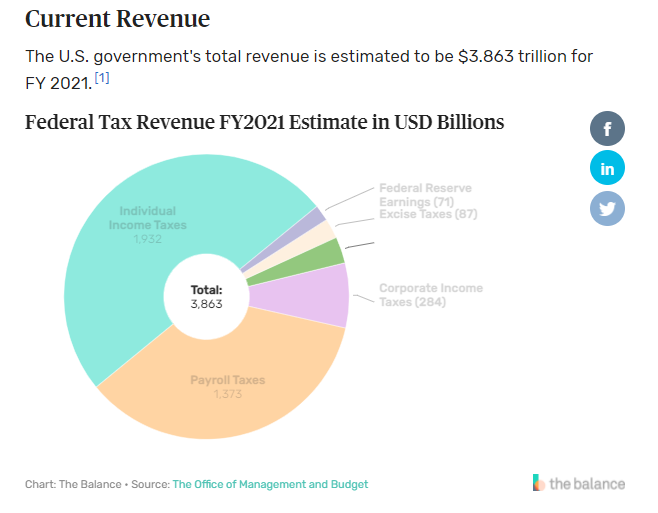Click the Federal Tax Revenue FY2021 chart title

coord(264,122)
